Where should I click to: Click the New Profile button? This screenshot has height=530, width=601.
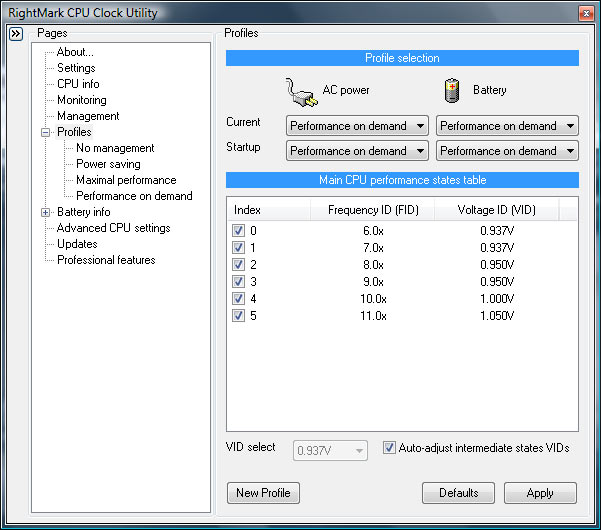(263, 493)
